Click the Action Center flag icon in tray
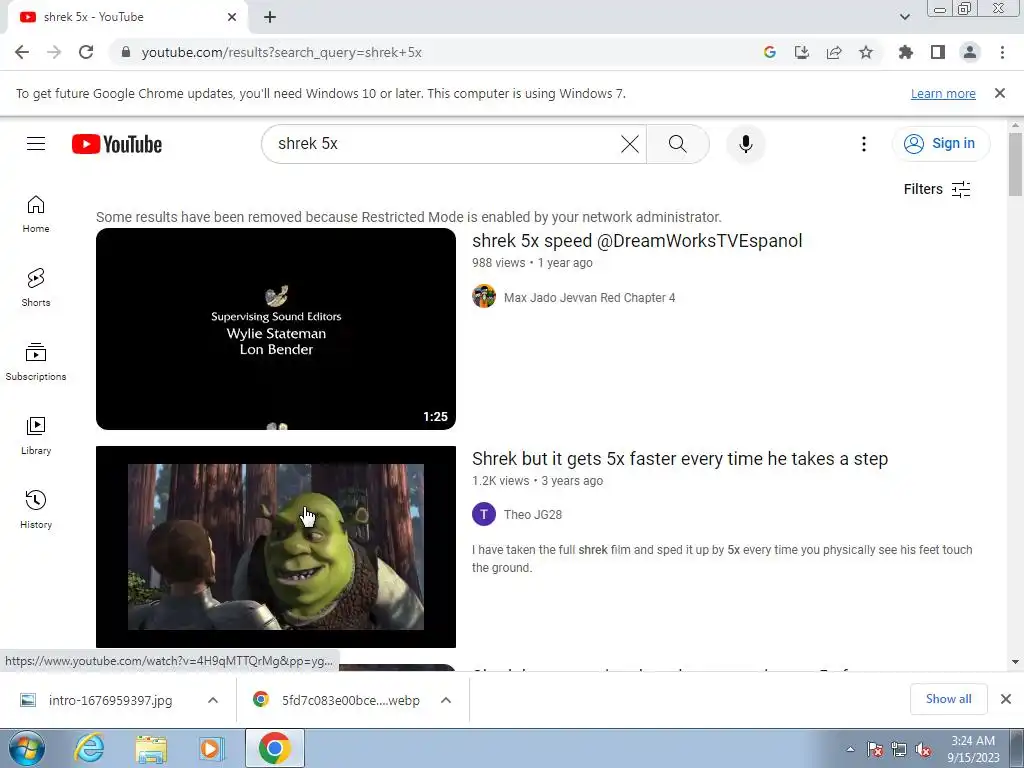 pyautogui.click(x=874, y=750)
